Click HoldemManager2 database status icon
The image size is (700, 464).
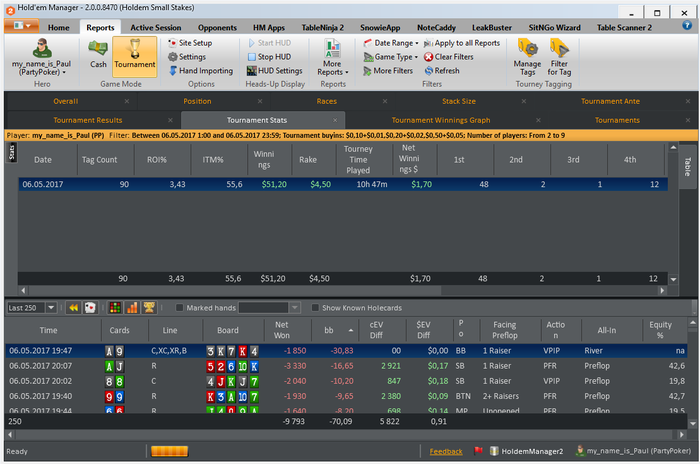click(494, 451)
